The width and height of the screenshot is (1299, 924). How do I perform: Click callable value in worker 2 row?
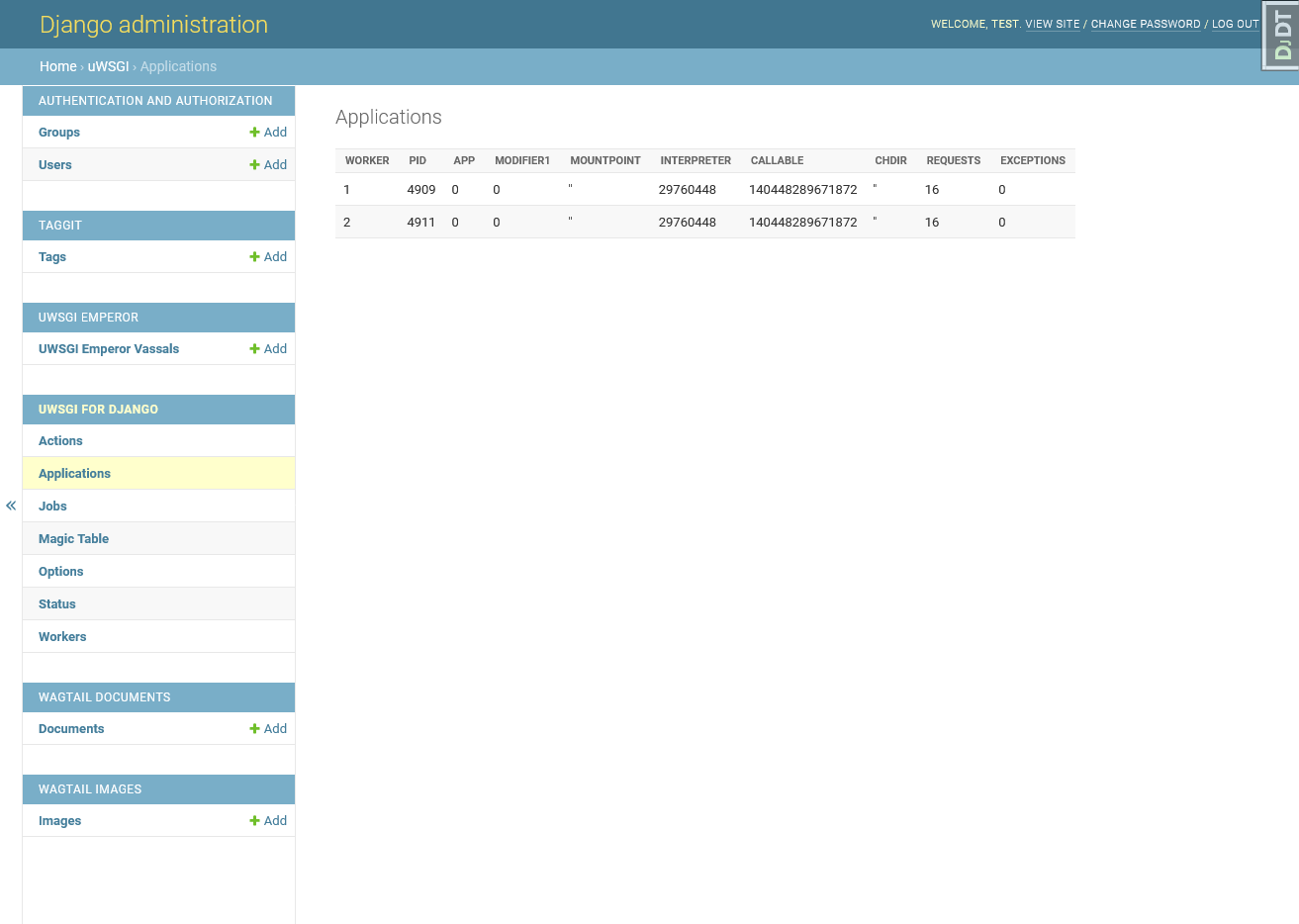(803, 223)
